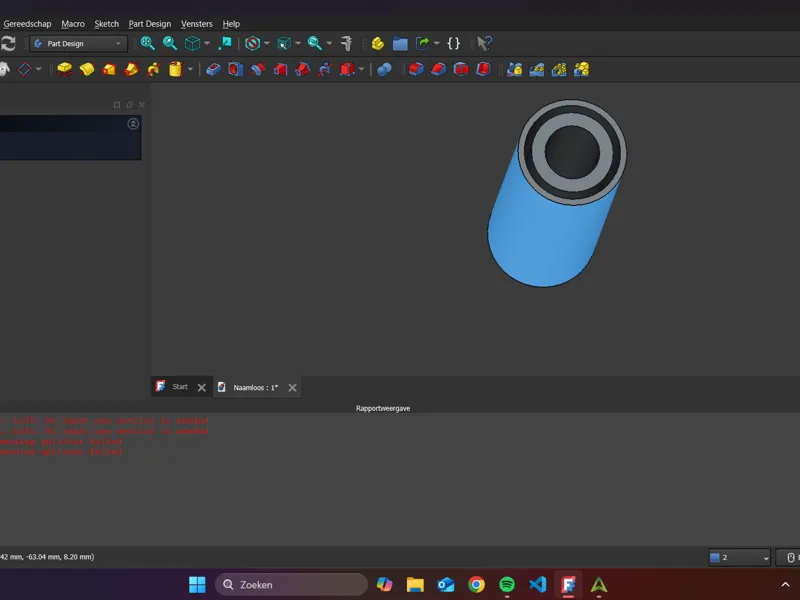Open the Part Design workbench selector
The width and height of the screenshot is (800, 600).
pos(78,44)
